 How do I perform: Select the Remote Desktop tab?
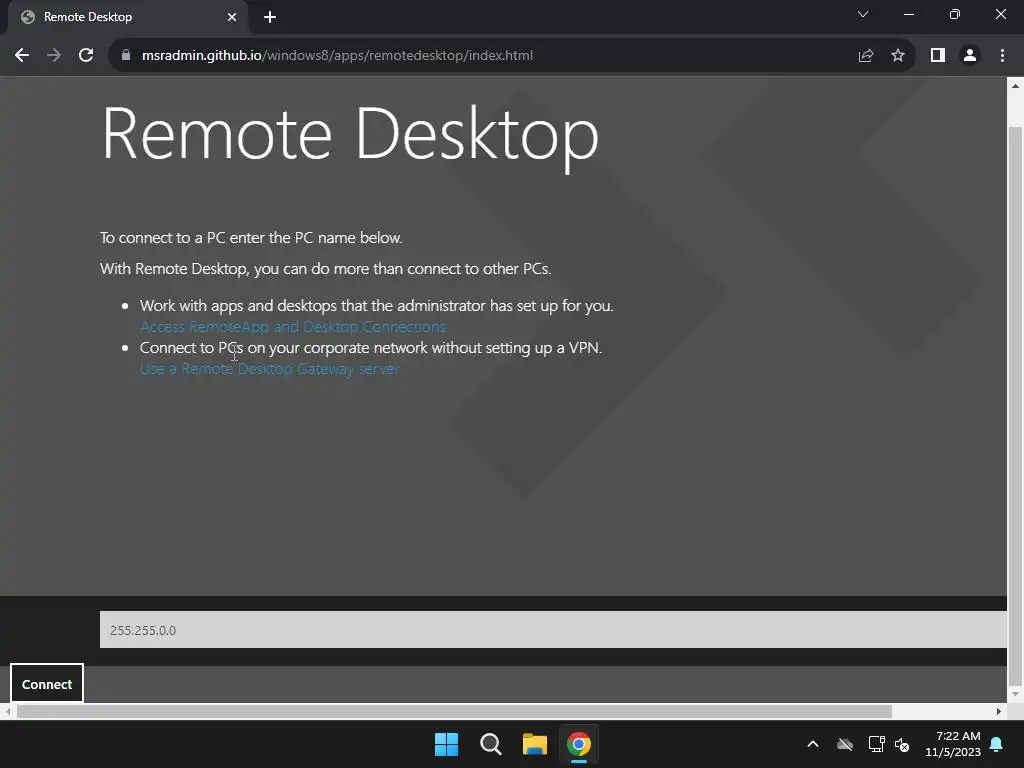click(127, 17)
